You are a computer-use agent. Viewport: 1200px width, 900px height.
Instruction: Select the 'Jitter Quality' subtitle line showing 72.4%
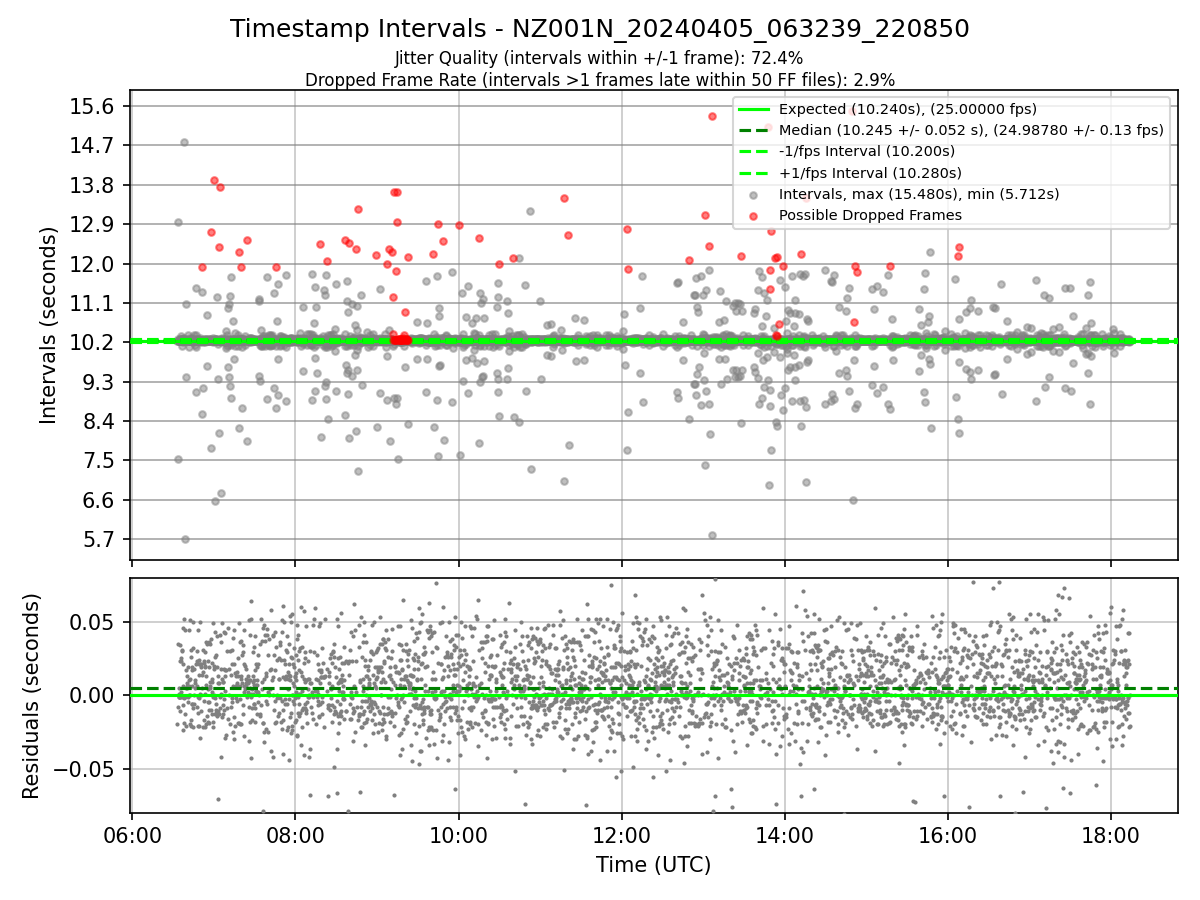click(x=600, y=58)
